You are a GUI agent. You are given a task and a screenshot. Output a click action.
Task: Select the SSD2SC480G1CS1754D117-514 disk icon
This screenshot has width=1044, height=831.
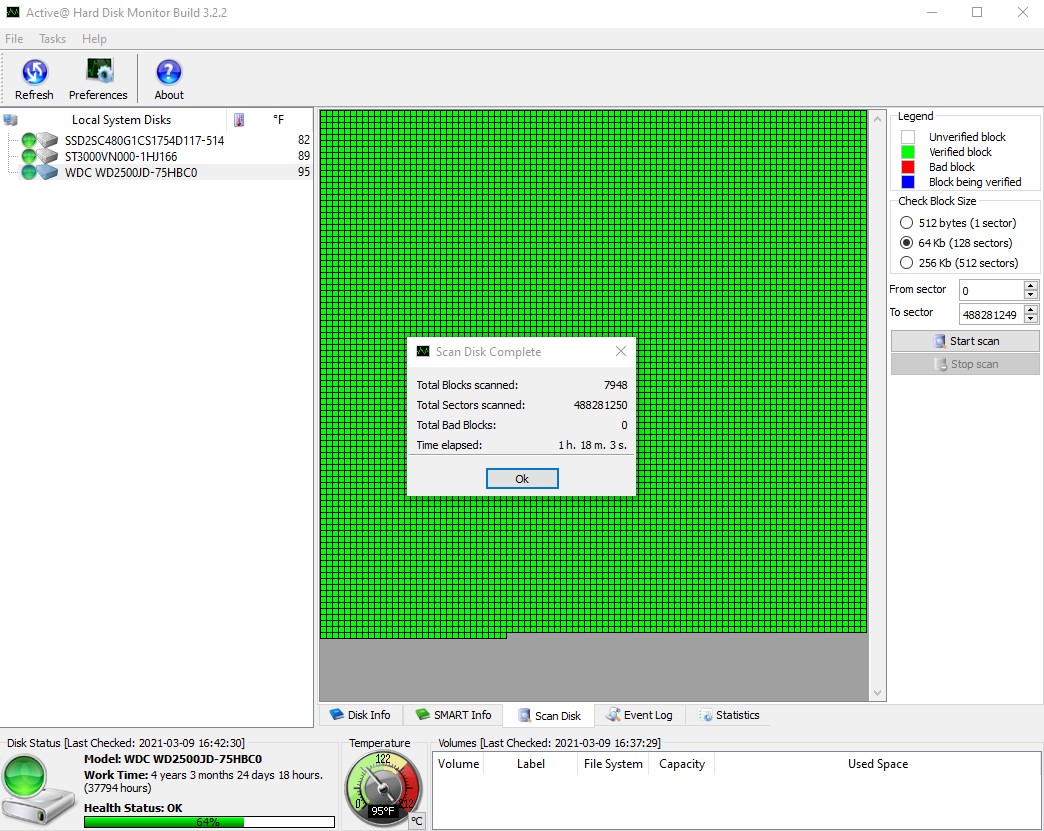(x=47, y=140)
